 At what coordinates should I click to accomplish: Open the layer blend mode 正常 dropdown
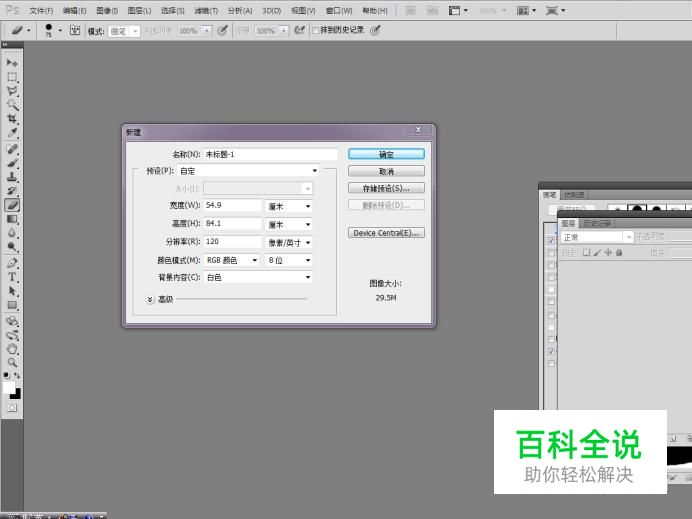[597, 237]
